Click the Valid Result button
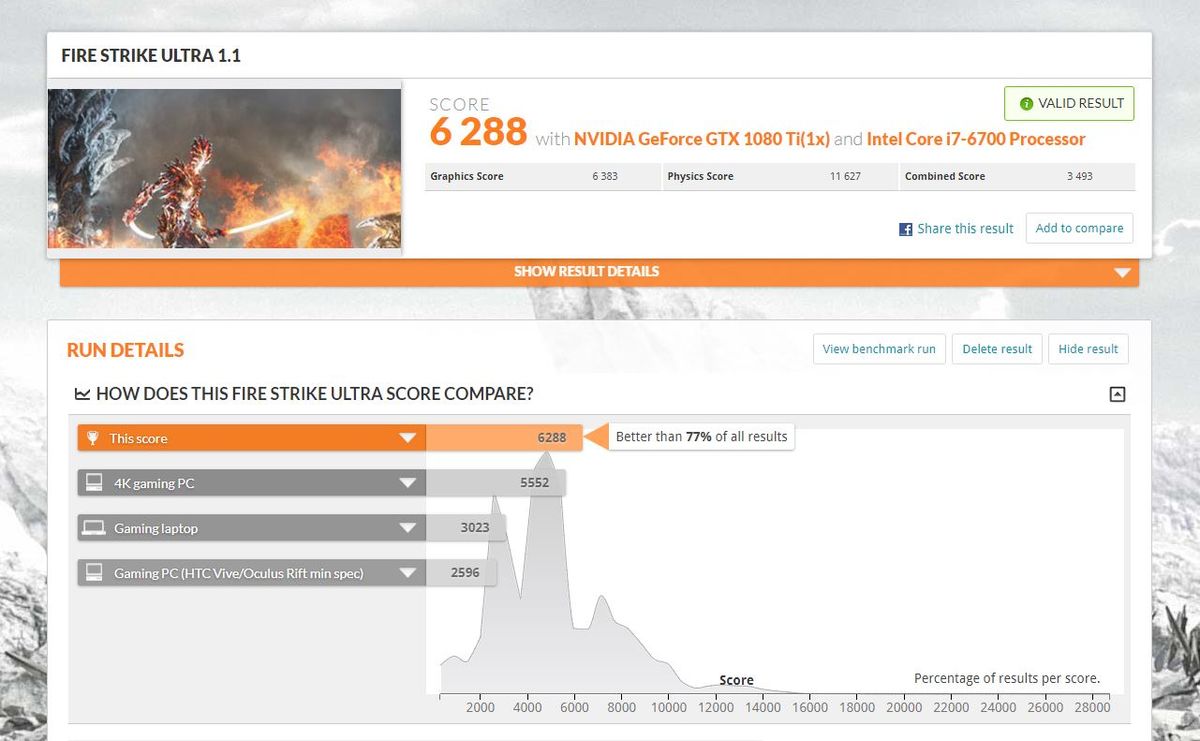 tap(1069, 104)
